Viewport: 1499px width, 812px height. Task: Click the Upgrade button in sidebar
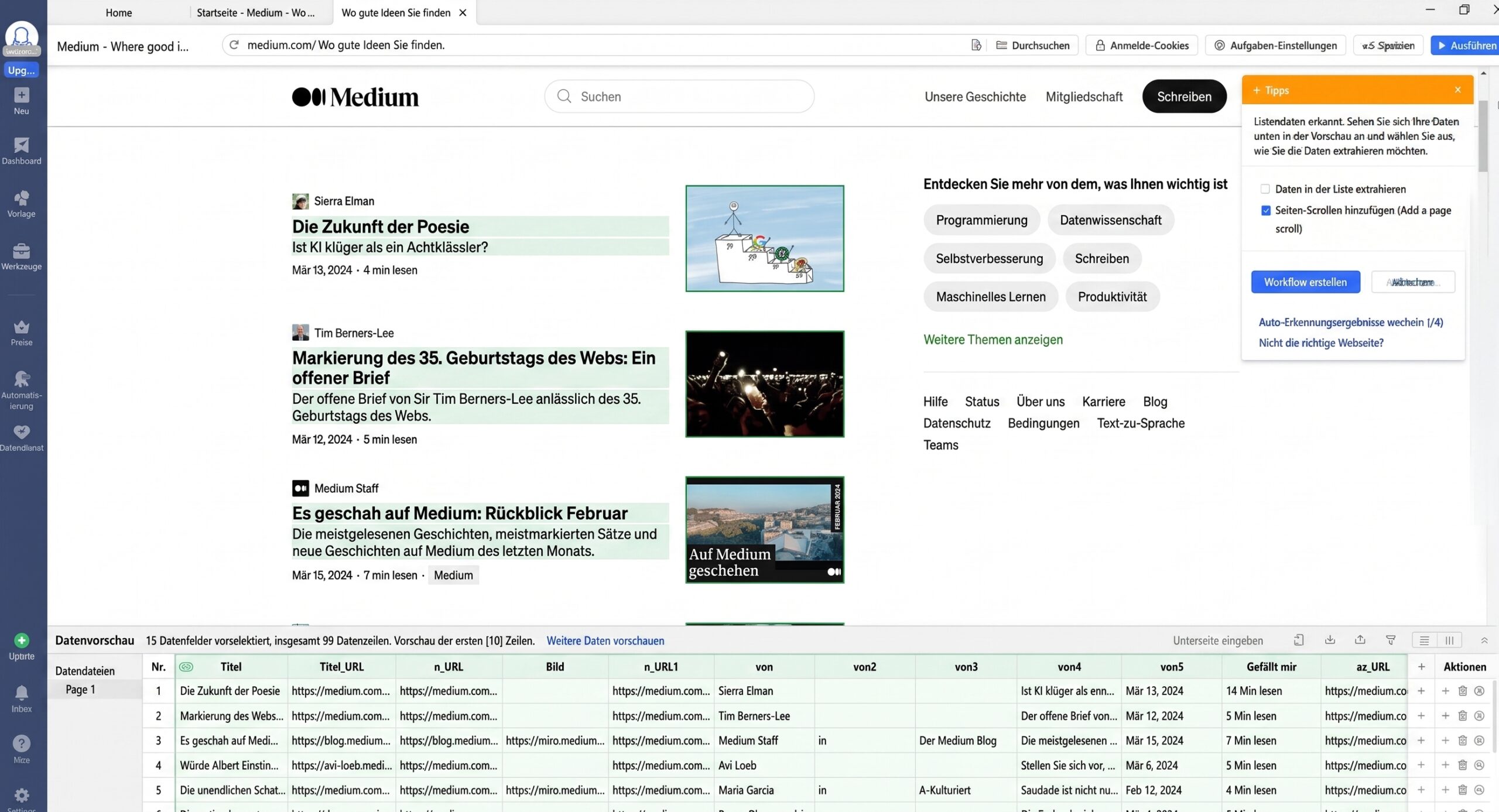coord(21,70)
